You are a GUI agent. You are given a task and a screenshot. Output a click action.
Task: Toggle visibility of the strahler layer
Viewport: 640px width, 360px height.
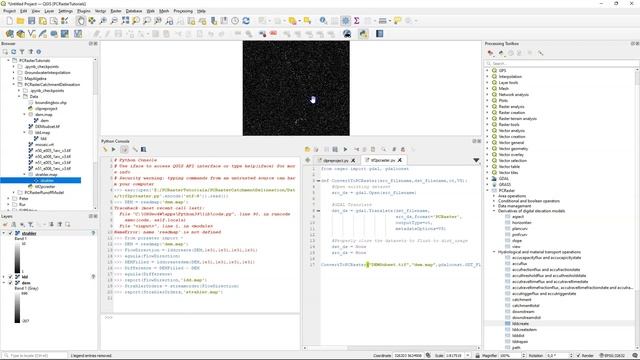(11, 233)
